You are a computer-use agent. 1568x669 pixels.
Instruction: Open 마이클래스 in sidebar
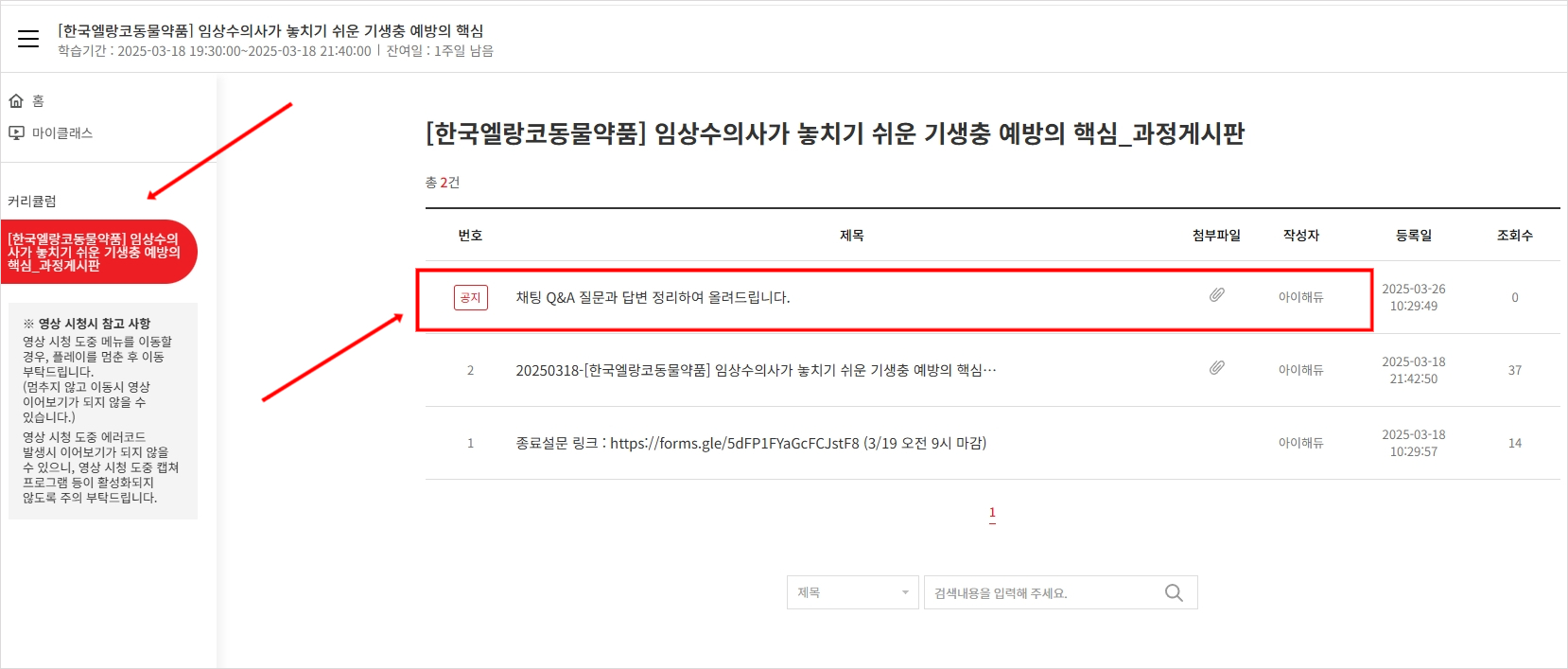click(62, 132)
